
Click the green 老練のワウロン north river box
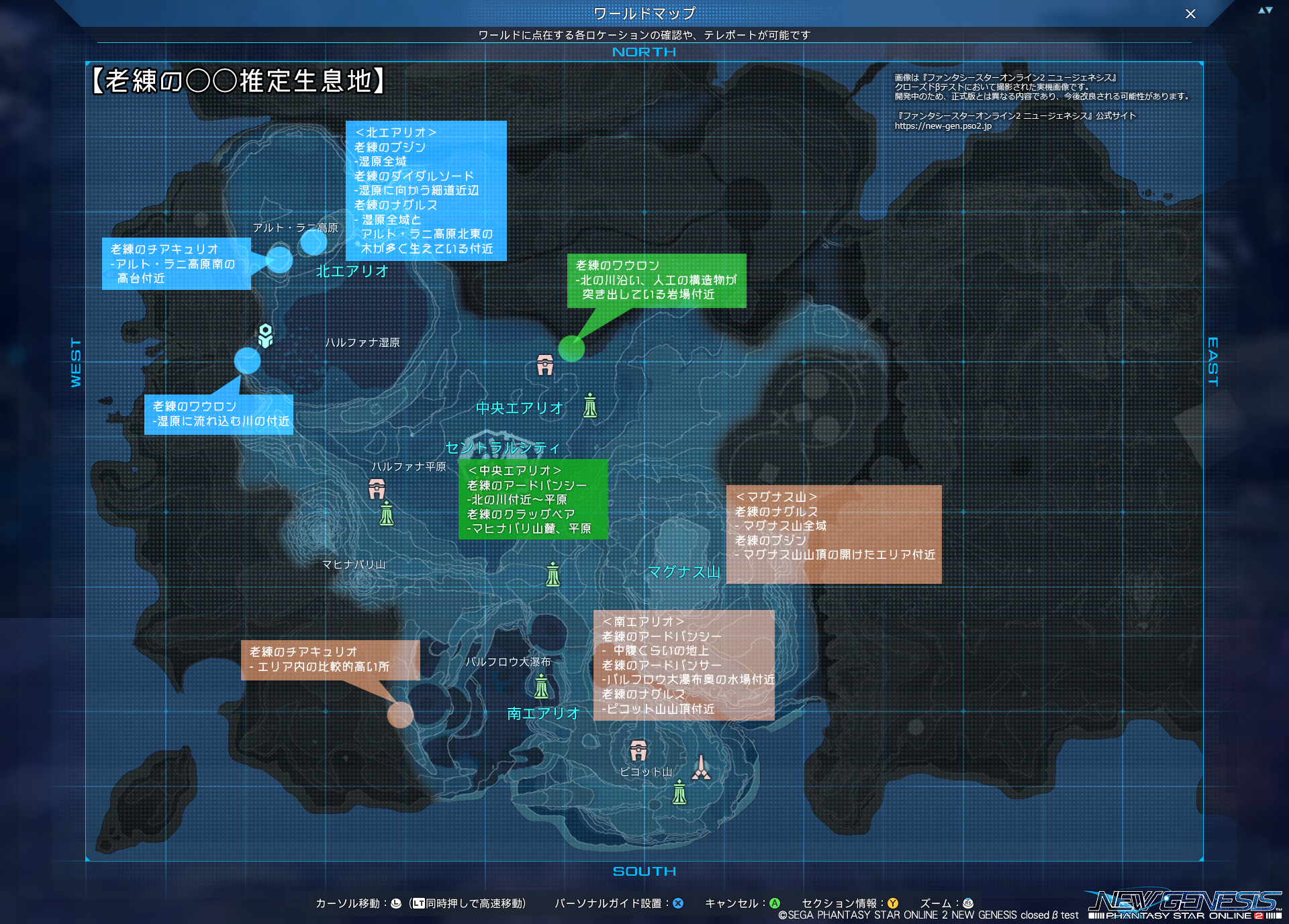657,280
